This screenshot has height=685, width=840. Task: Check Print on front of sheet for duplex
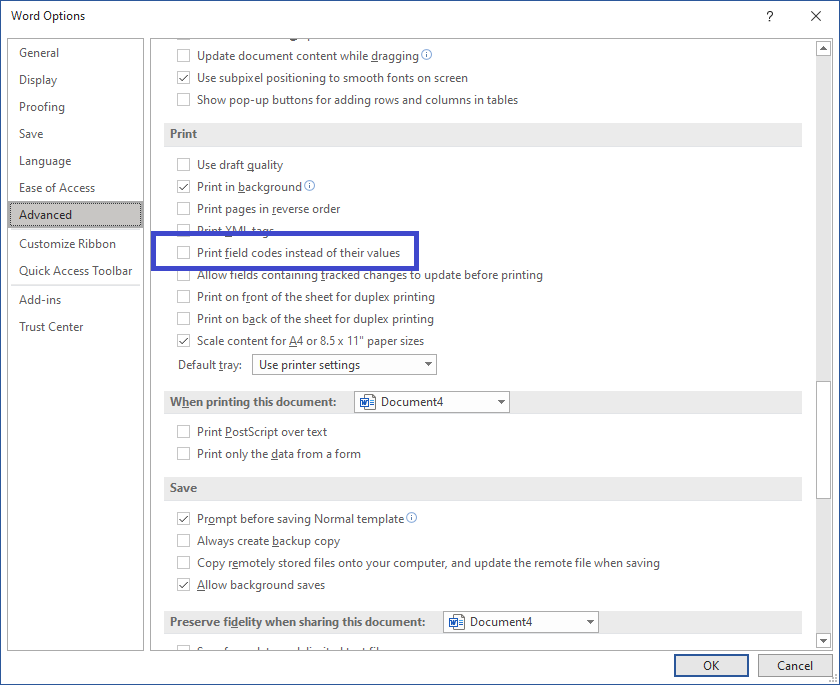click(x=183, y=297)
